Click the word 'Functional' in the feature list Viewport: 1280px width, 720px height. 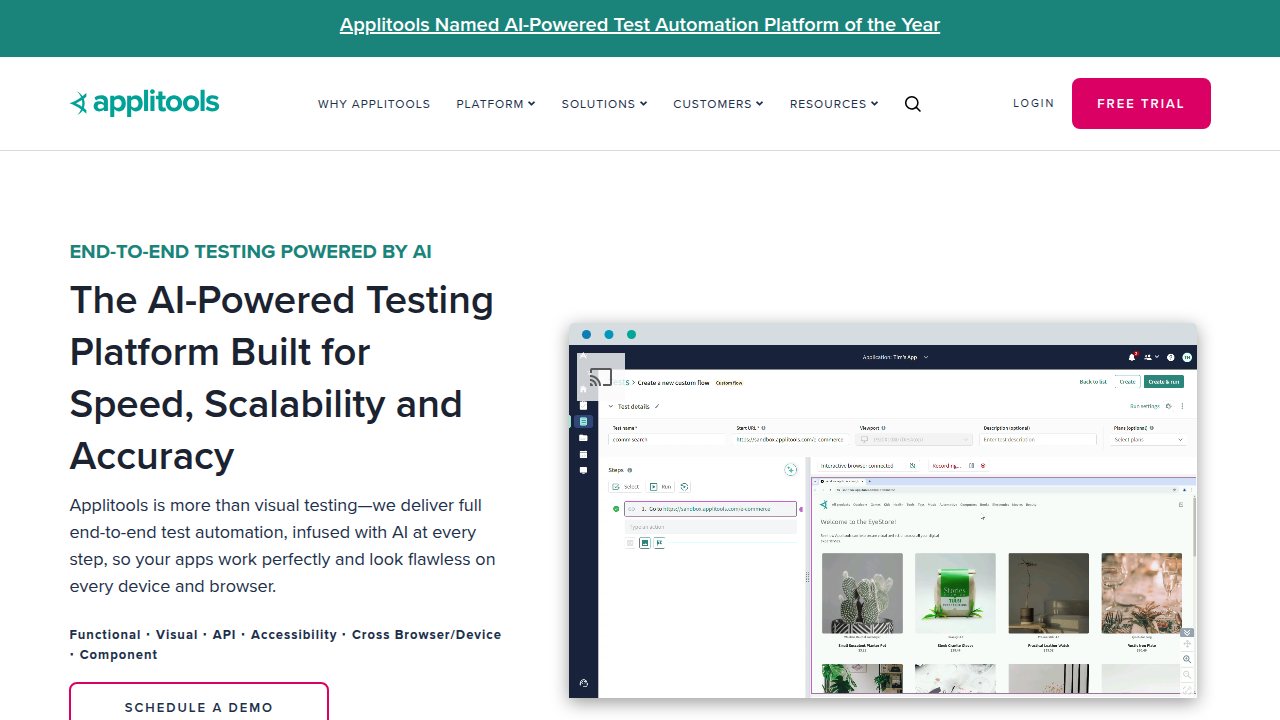(x=105, y=635)
